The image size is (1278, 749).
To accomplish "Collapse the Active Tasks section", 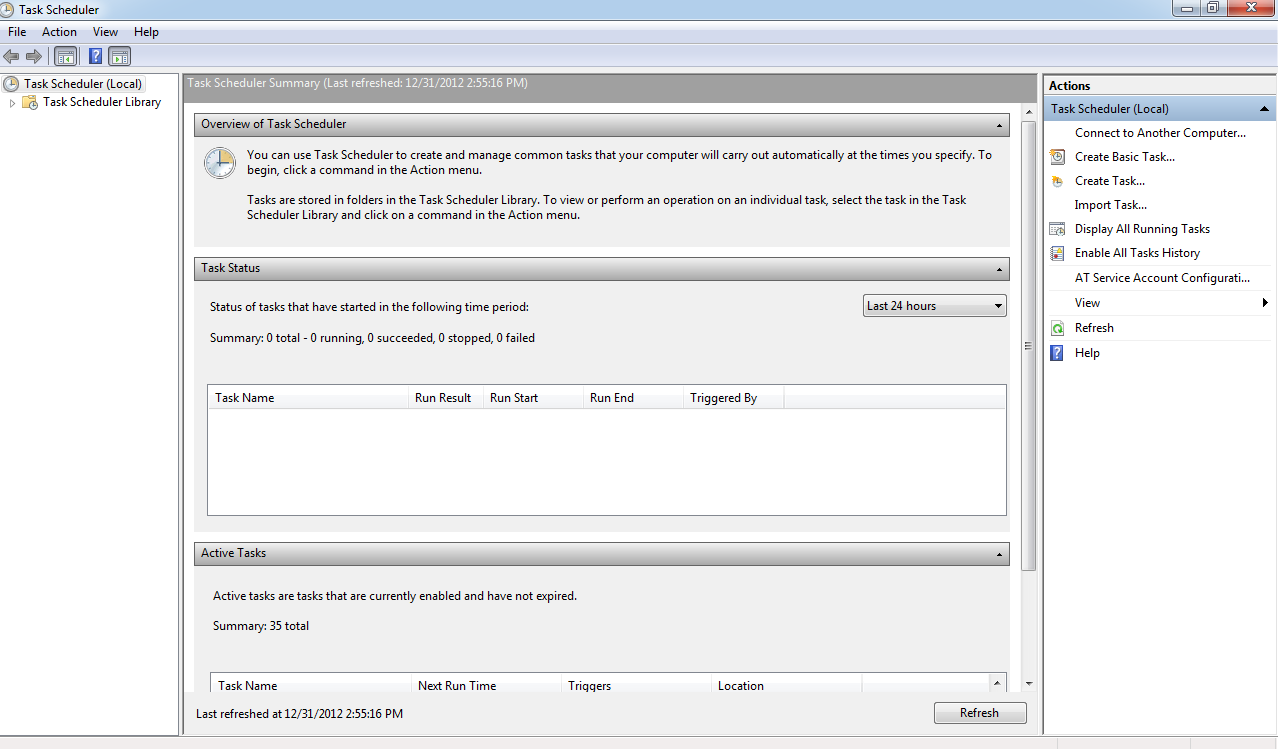I will click(999, 554).
